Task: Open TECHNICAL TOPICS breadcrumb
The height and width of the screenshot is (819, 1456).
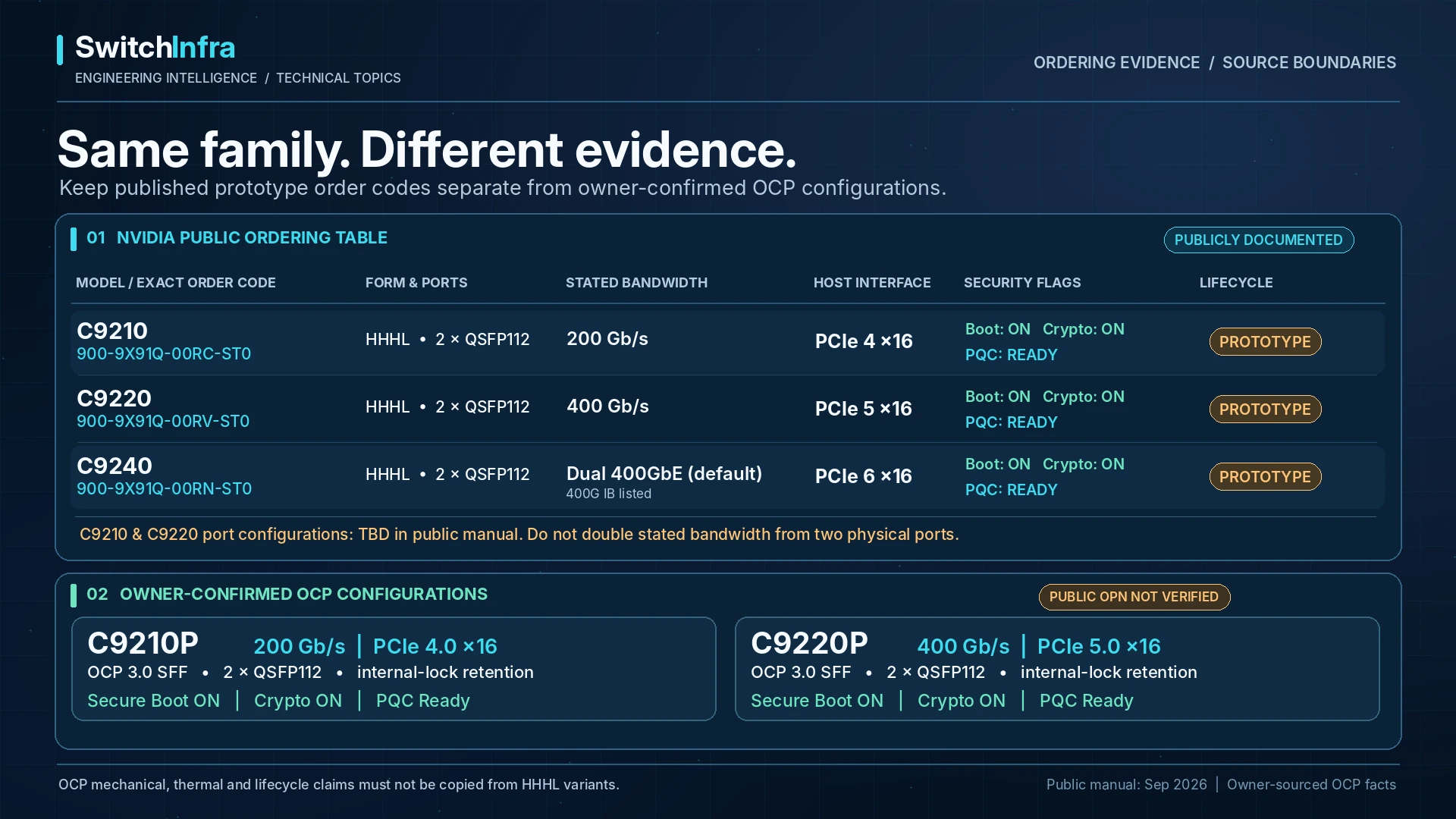Action: (x=338, y=78)
